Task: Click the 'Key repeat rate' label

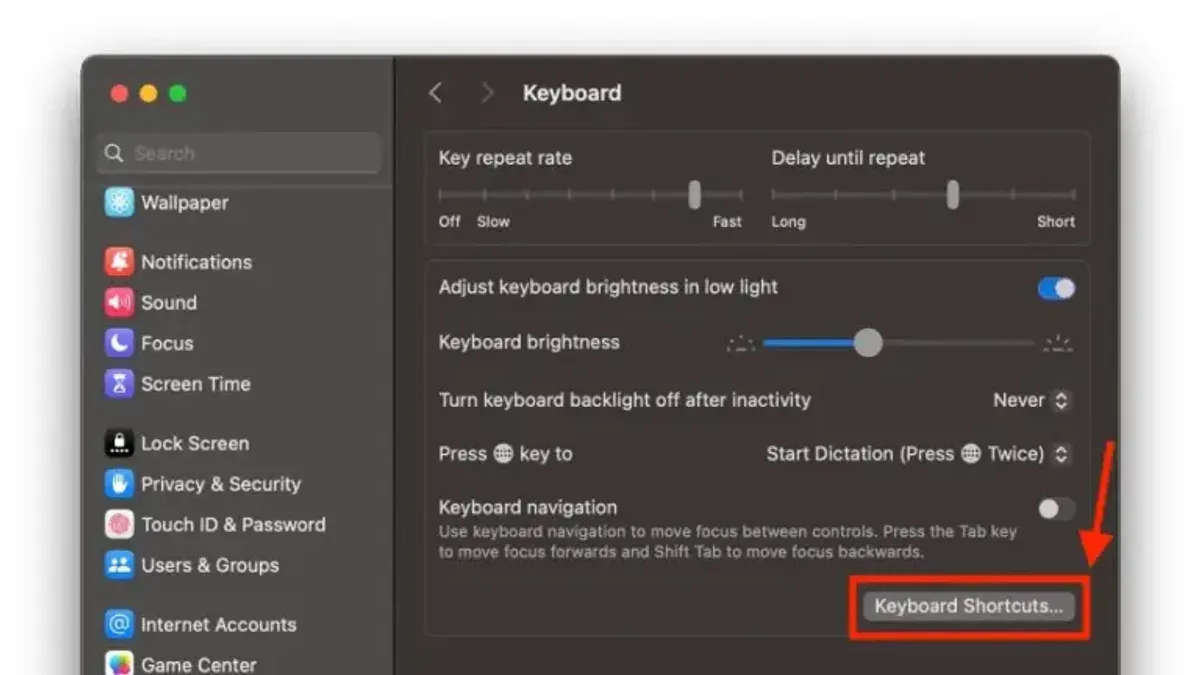Action: click(505, 158)
